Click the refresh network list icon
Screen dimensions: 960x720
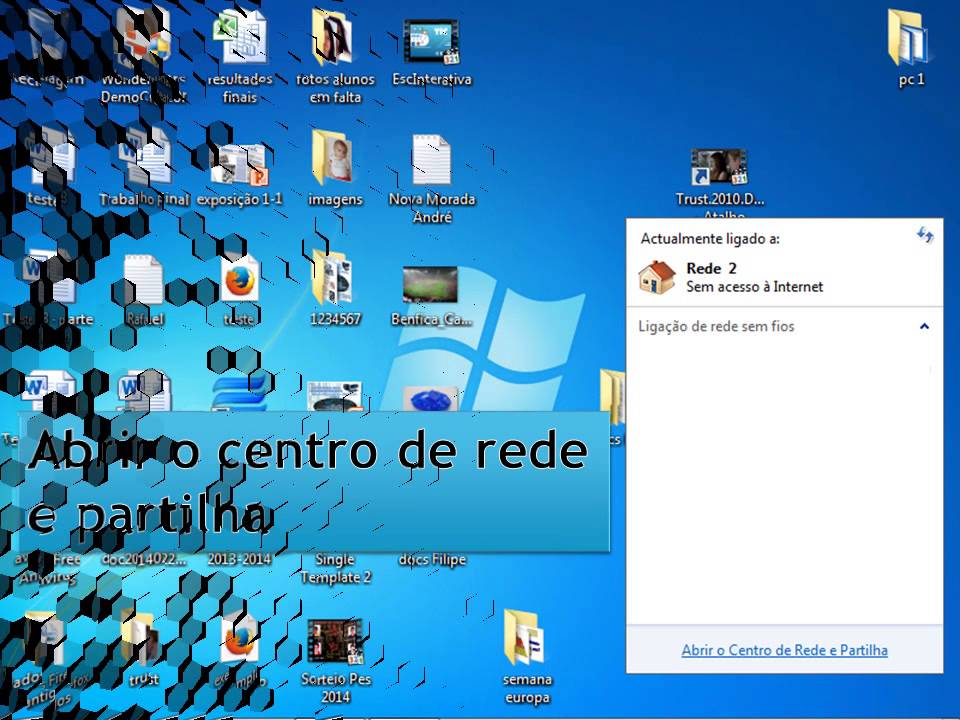[925, 234]
